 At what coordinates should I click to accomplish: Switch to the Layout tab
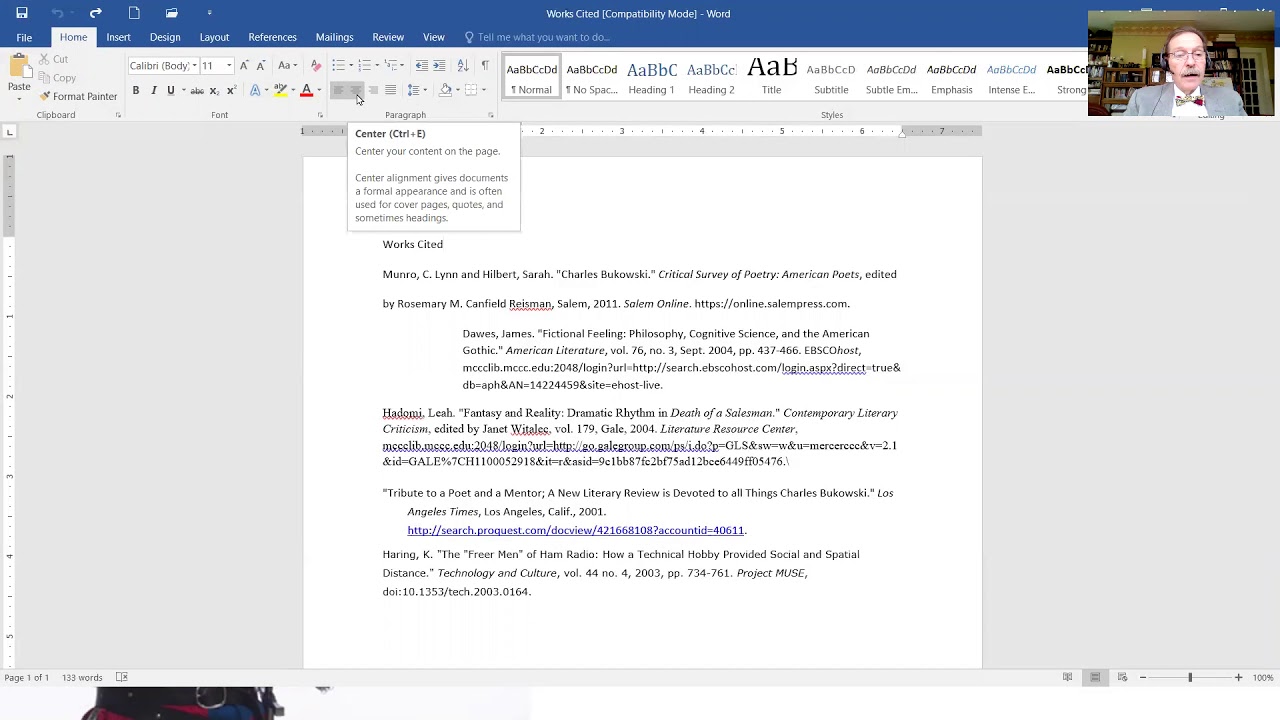click(x=214, y=37)
